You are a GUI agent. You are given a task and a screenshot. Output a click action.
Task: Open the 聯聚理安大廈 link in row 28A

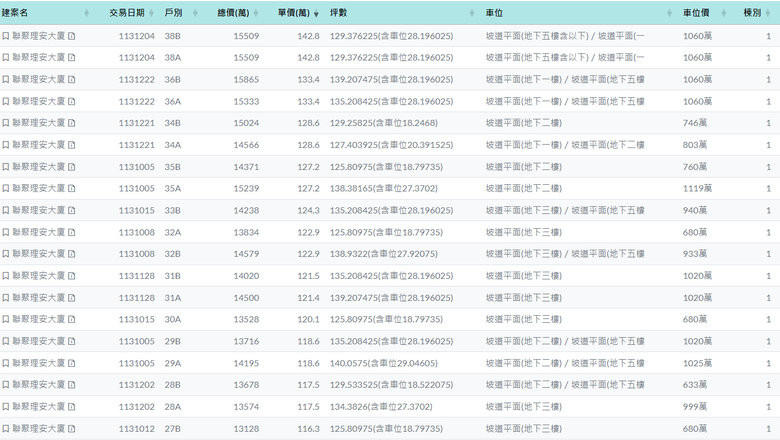pos(39,407)
